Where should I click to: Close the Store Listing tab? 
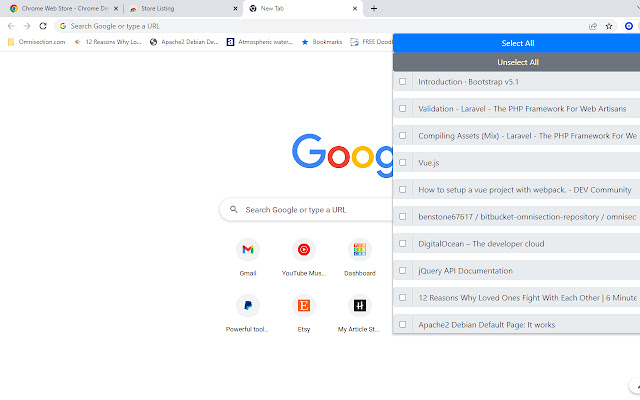click(236, 8)
